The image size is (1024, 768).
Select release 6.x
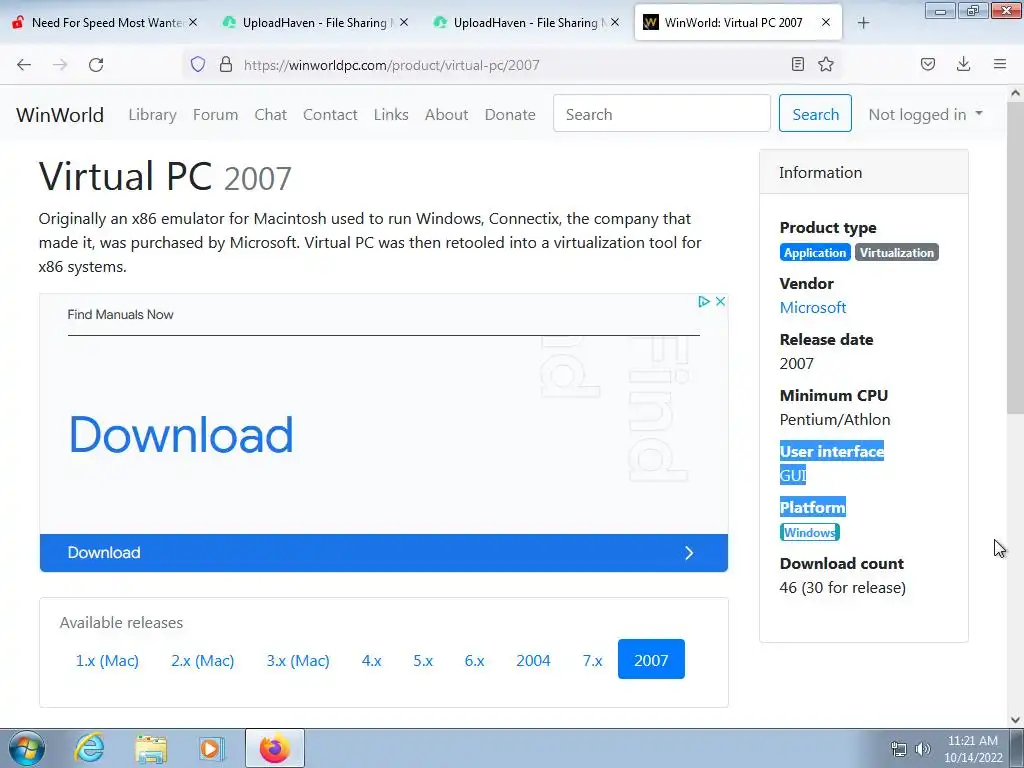point(474,660)
